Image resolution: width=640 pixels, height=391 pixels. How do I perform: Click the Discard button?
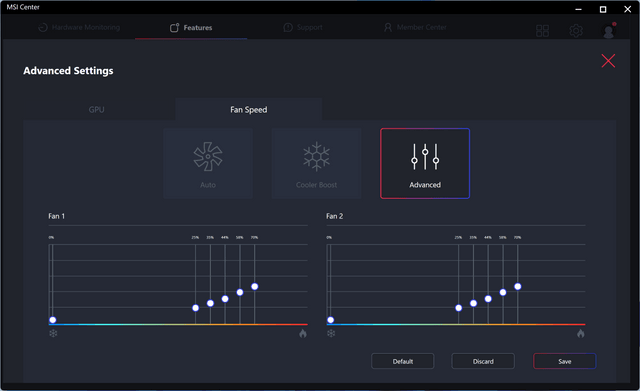483,361
